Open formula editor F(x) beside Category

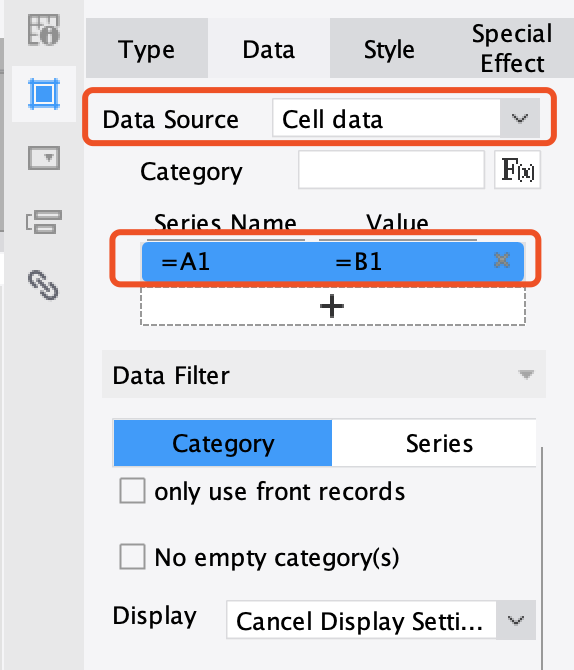518,170
